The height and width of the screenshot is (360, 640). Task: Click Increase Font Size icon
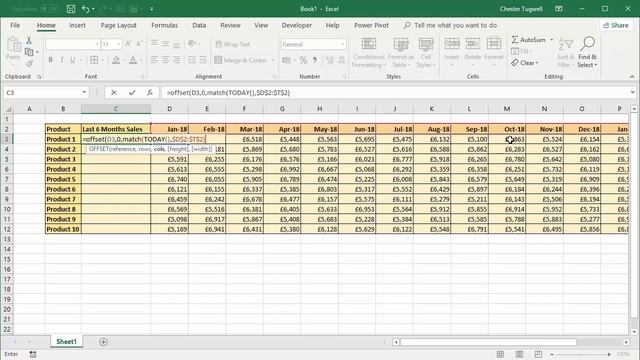coord(128,44)
